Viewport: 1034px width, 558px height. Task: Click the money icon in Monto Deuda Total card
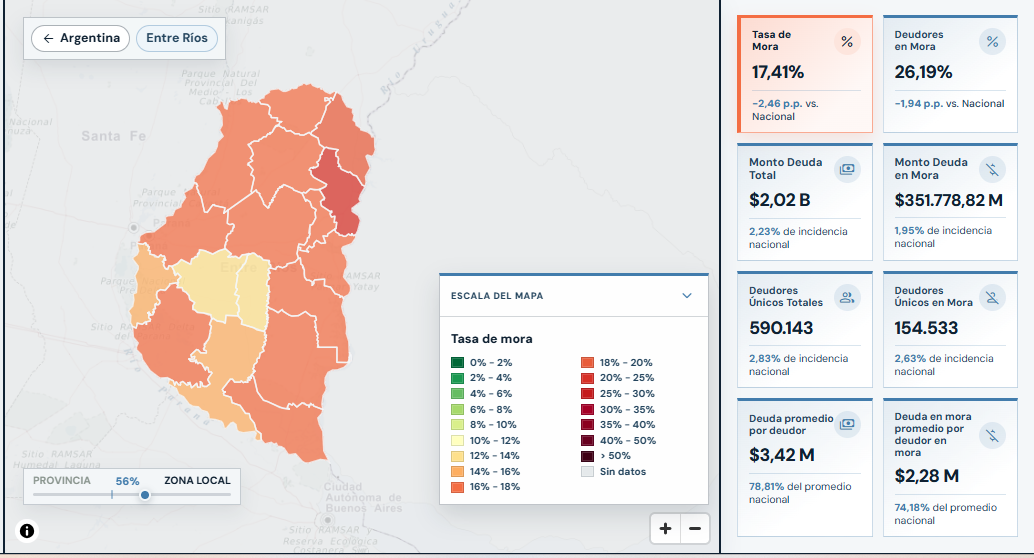tap(847, 170)
